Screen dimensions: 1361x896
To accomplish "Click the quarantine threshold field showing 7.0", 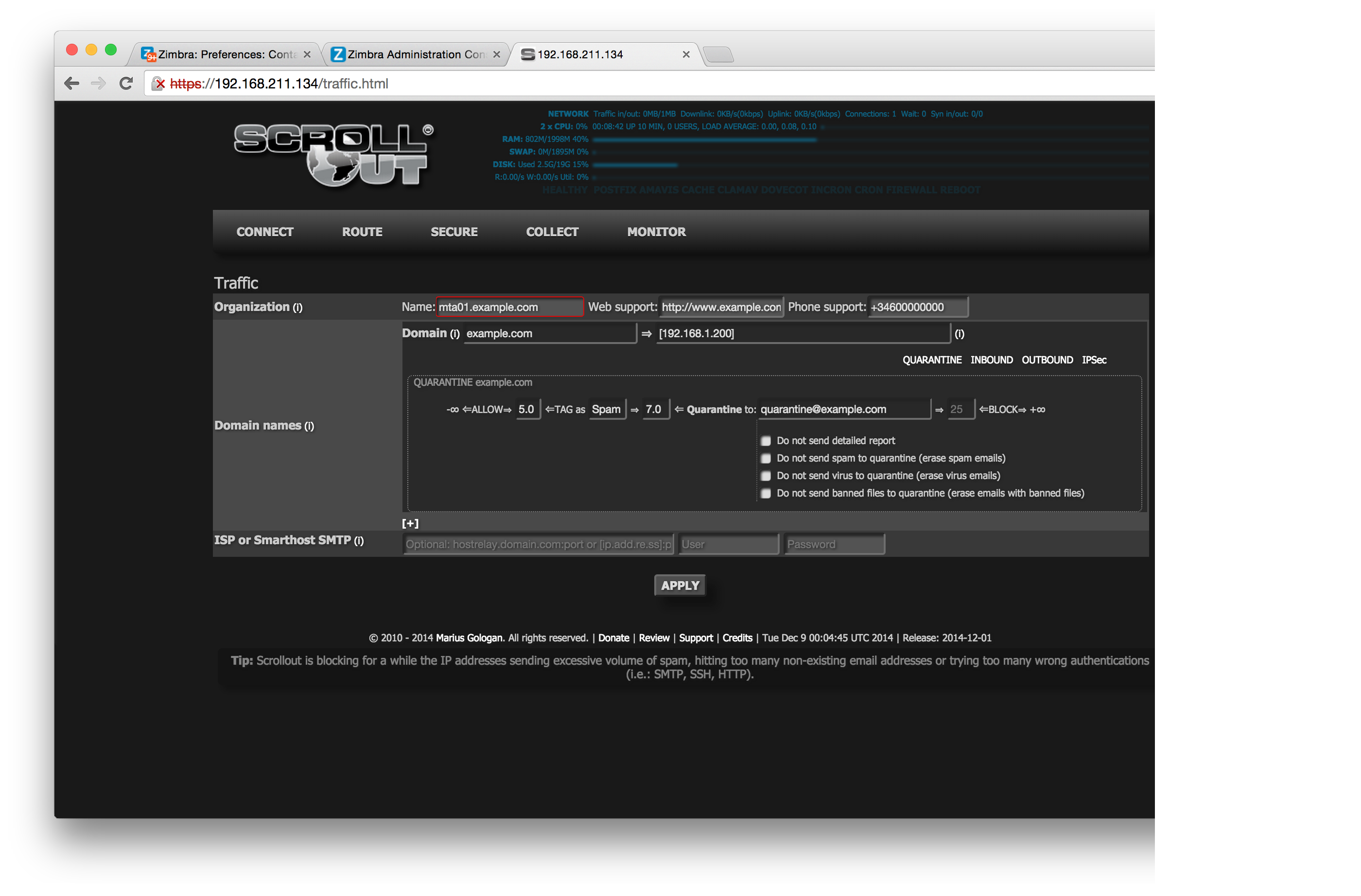I will (656, 410).
